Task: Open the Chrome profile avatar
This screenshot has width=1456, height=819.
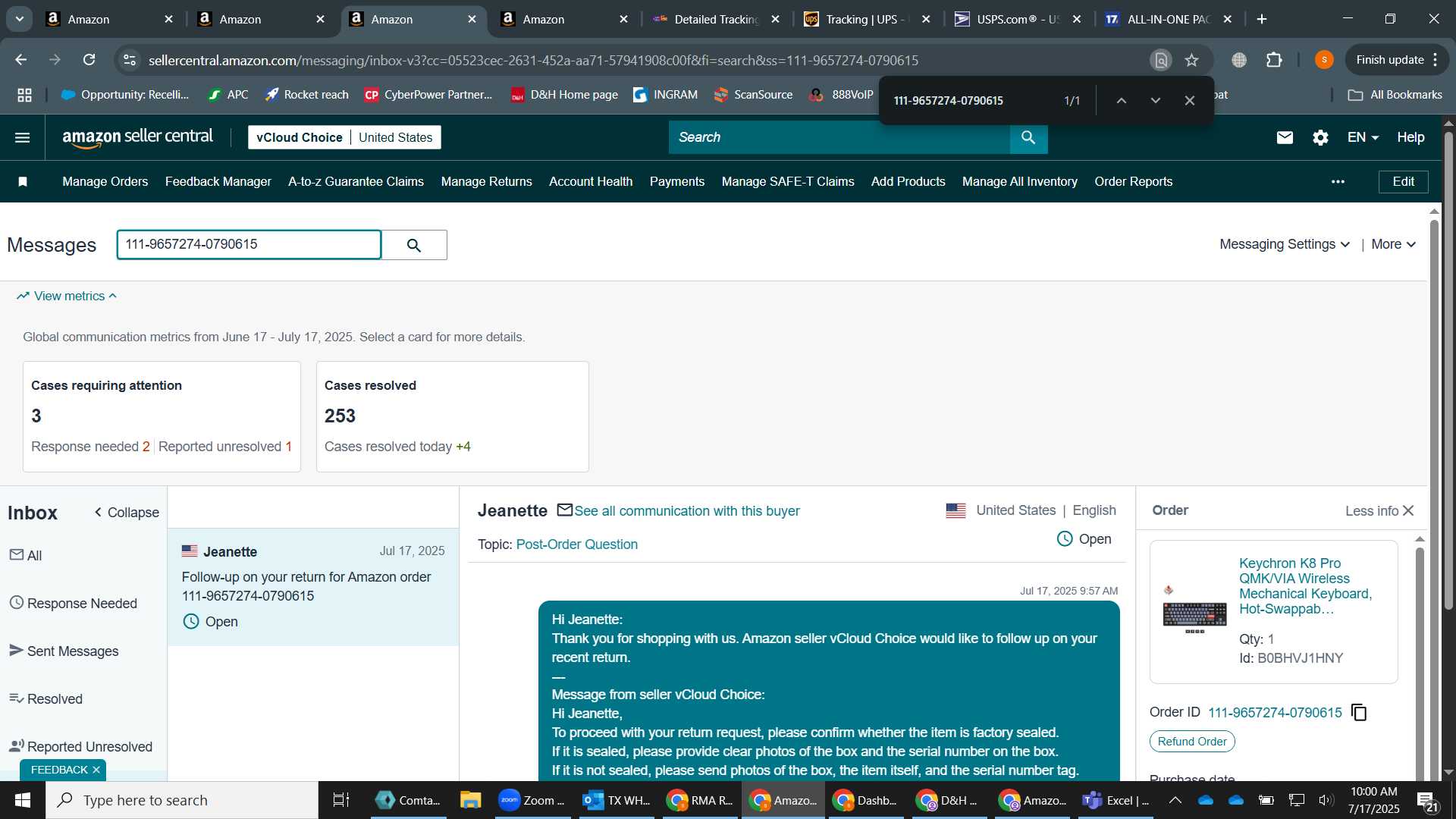Action: [1324, 60]
